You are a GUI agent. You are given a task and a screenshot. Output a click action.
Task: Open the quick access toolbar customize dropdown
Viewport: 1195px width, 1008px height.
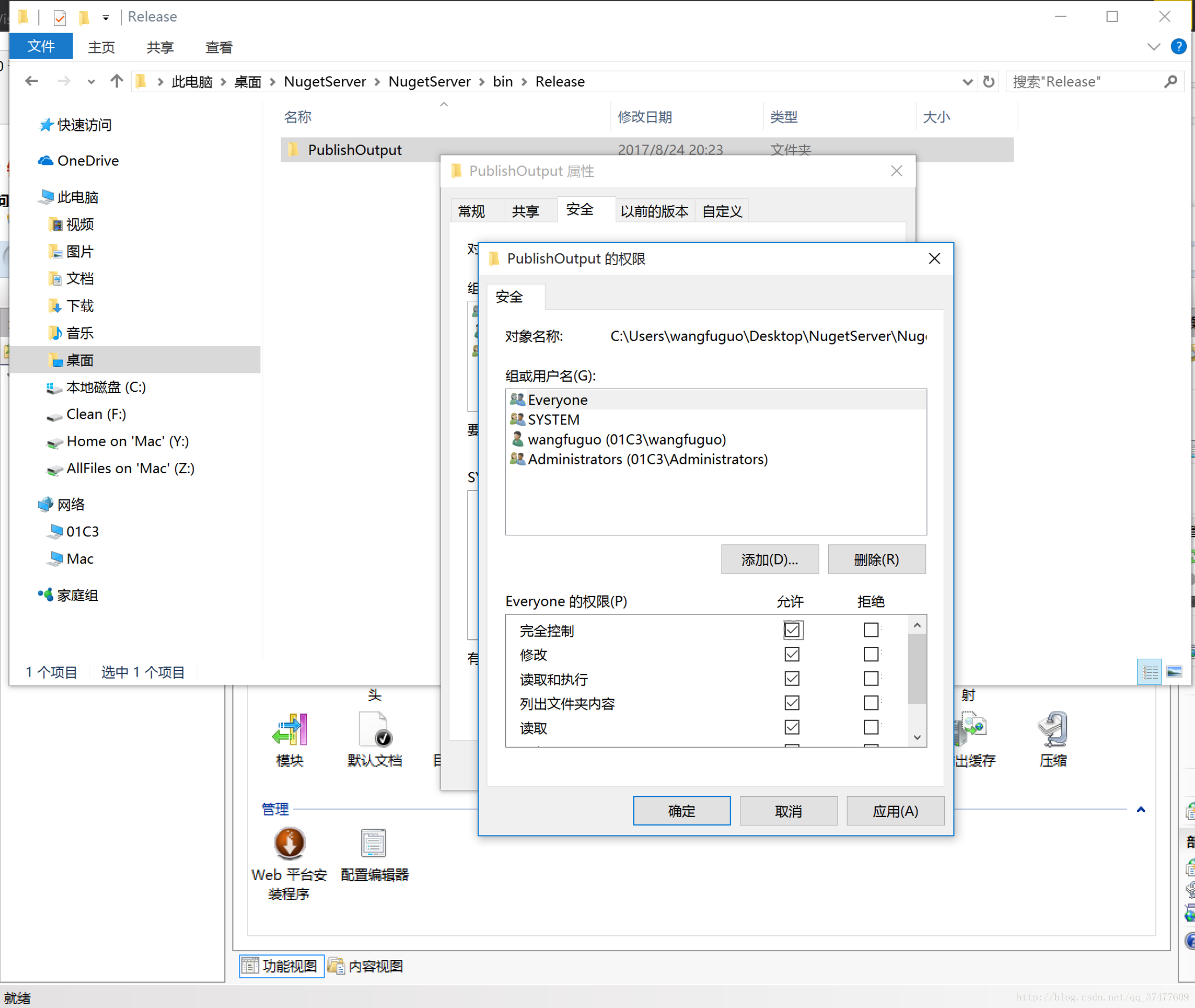(106, 18)
